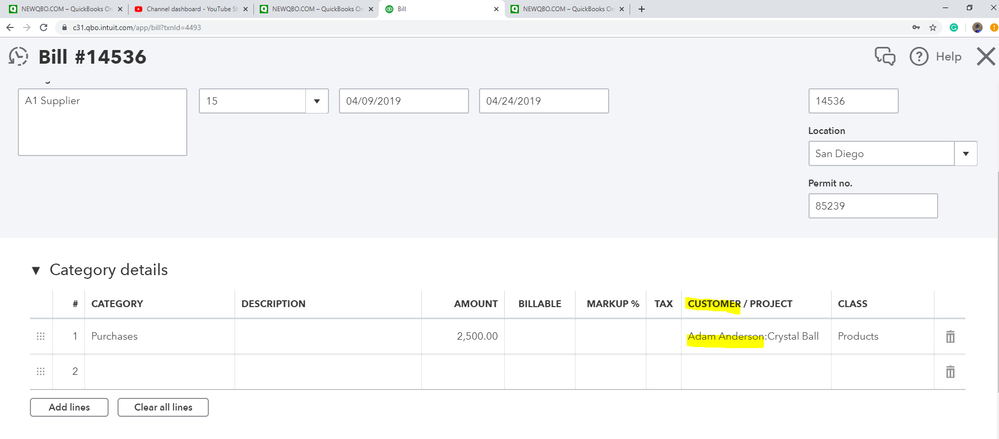Image resolution: width=999 pixels, height=439 pixels.
Task: Select the Bill browser tab
Action: pyautogui.click(x=440, y=9)
